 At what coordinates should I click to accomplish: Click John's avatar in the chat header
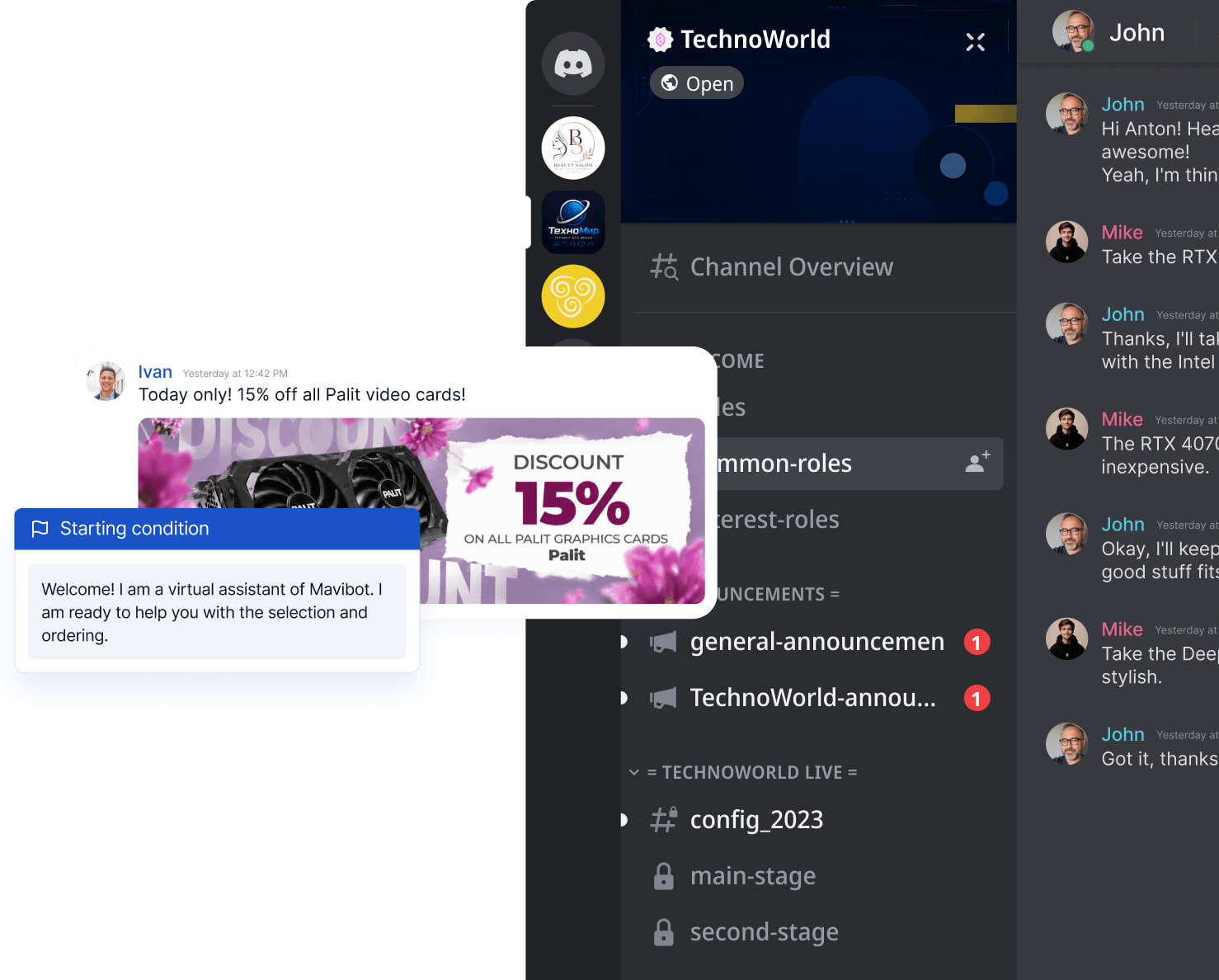click(1074, 31)
